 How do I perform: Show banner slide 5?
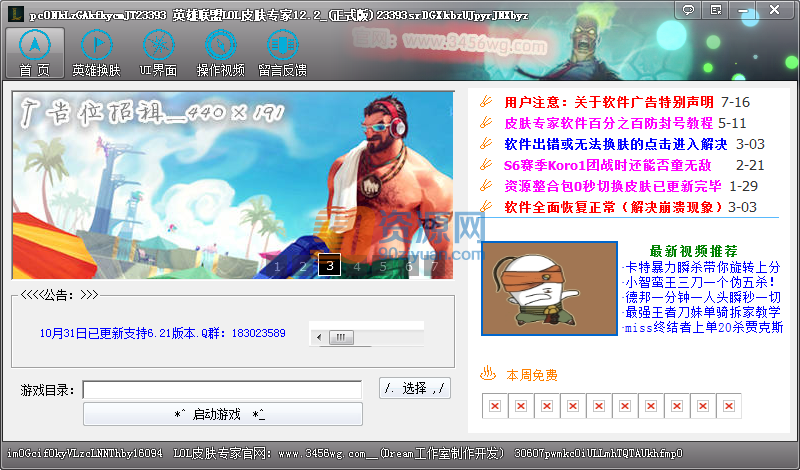(383, 266)
